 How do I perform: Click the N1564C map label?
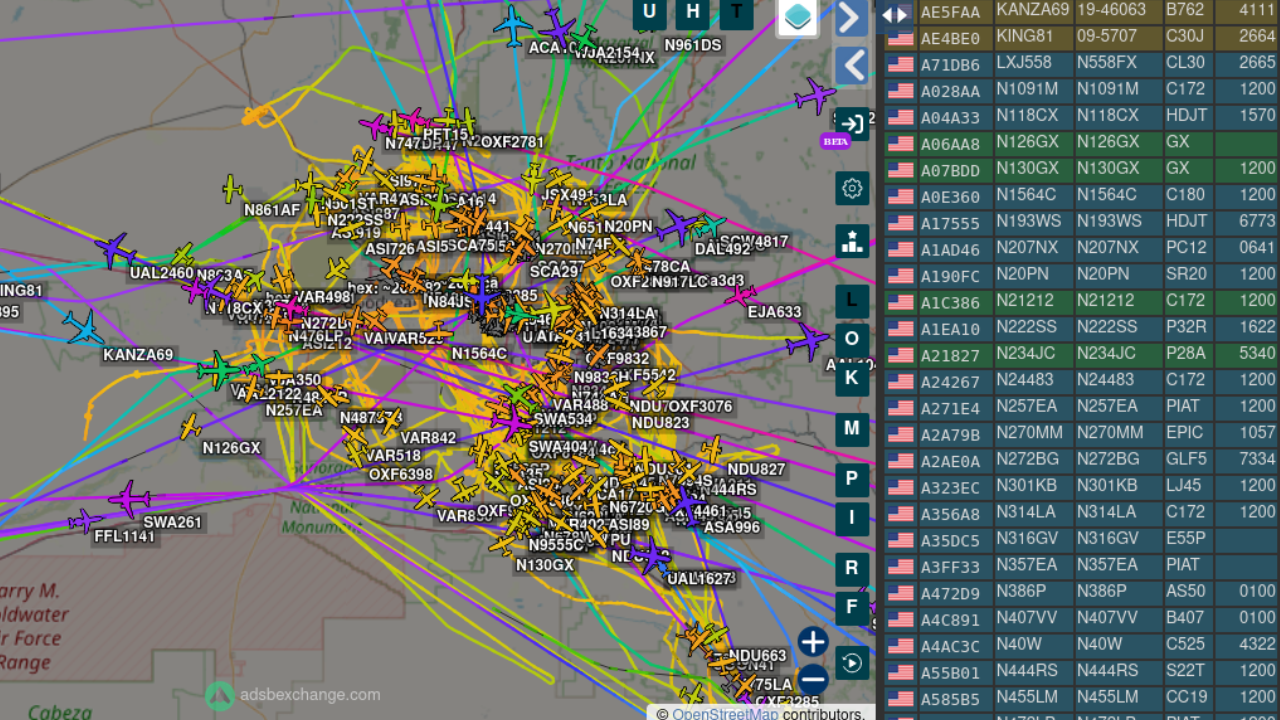(479, 353)
